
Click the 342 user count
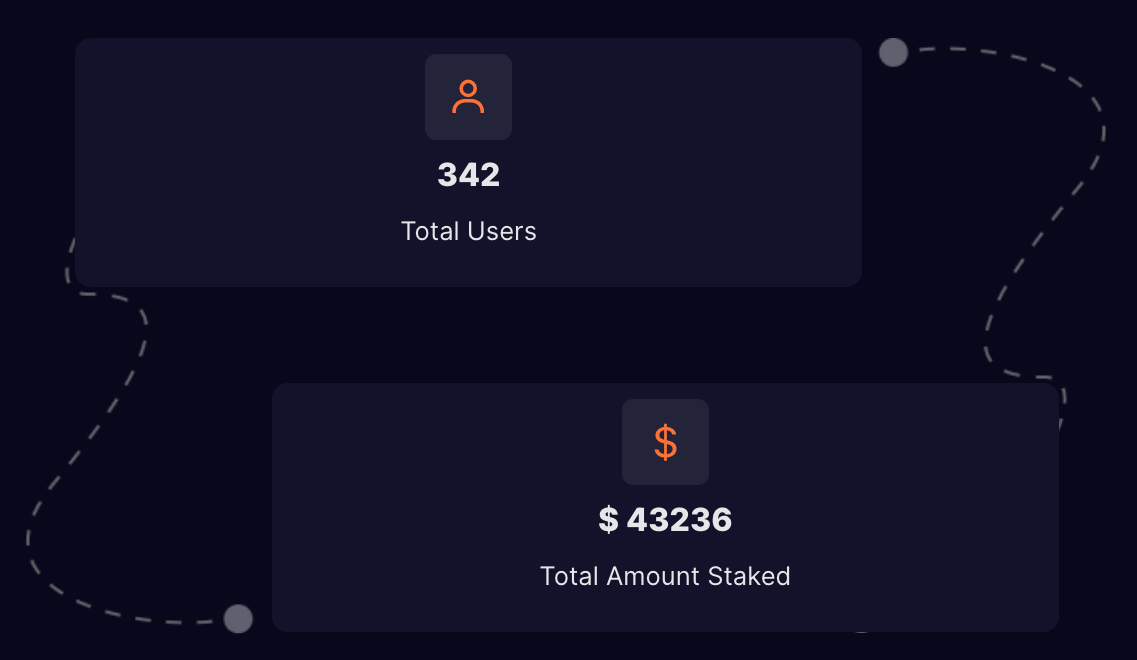tap(468, 175)
